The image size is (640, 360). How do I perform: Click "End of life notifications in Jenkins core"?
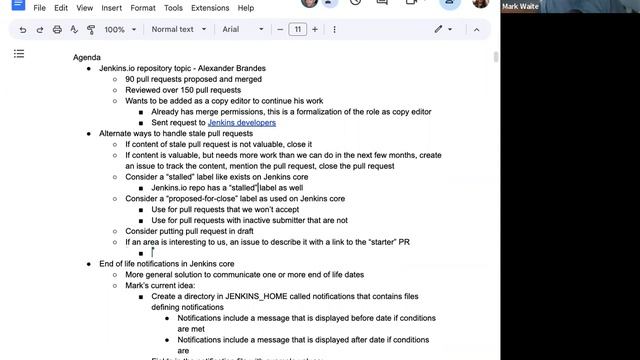167,264
